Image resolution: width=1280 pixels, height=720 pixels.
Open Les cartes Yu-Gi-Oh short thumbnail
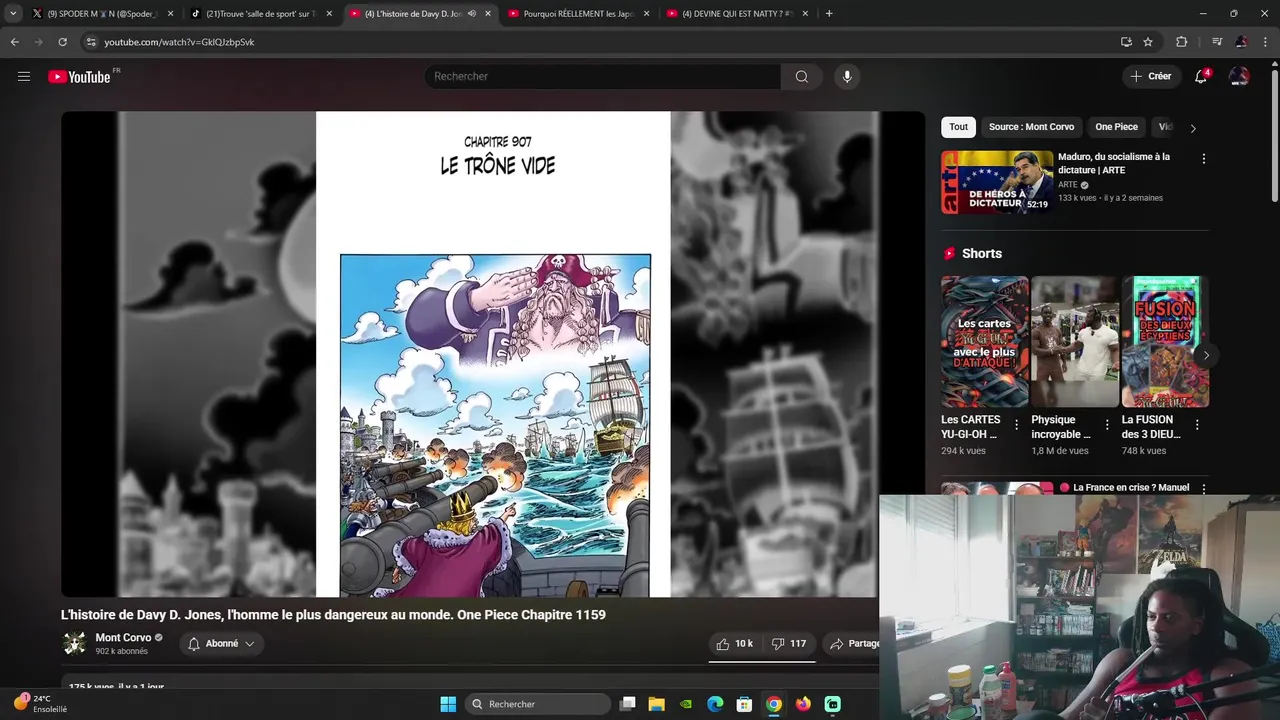click(985, 342)
